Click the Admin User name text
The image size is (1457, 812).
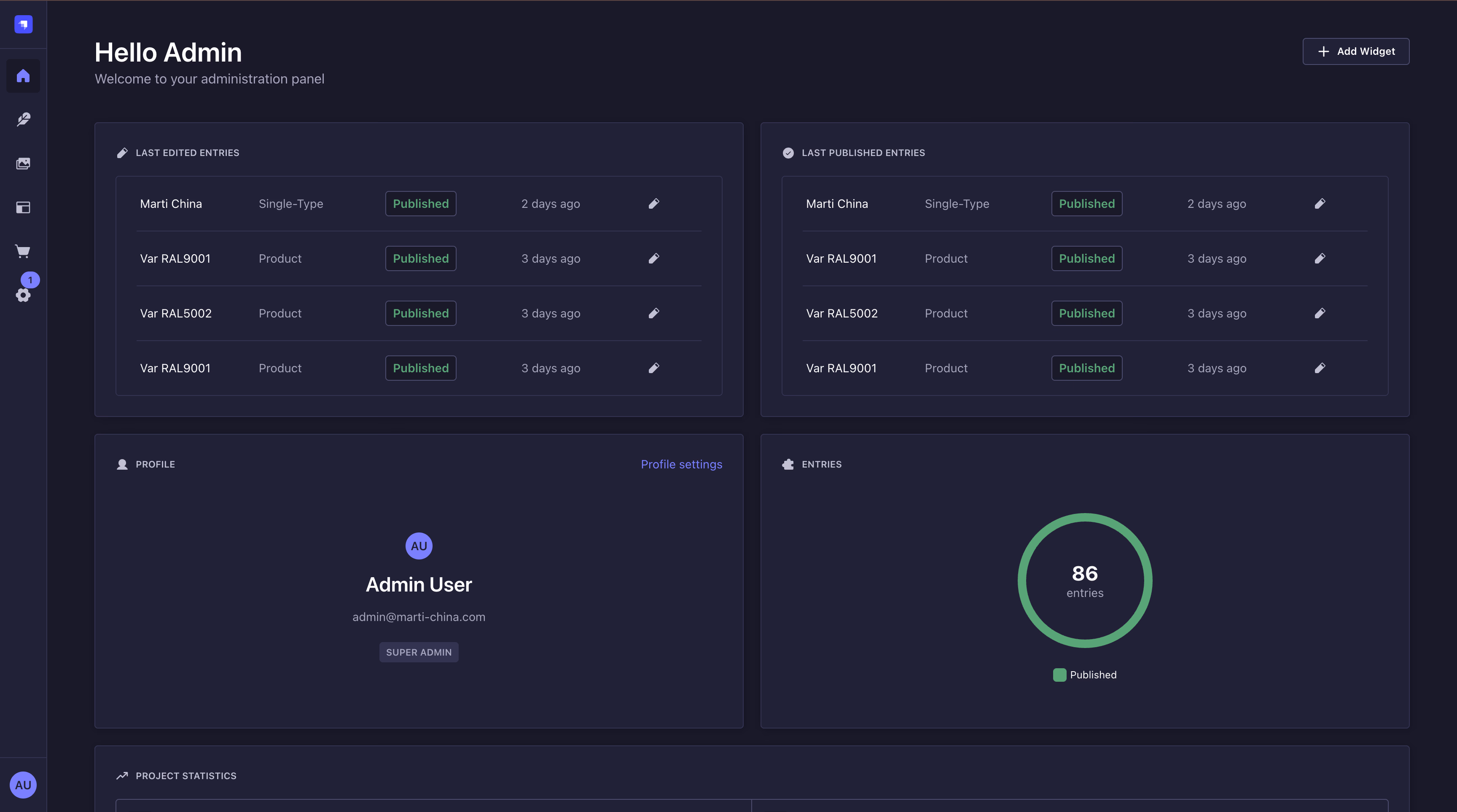click(419, 584)
